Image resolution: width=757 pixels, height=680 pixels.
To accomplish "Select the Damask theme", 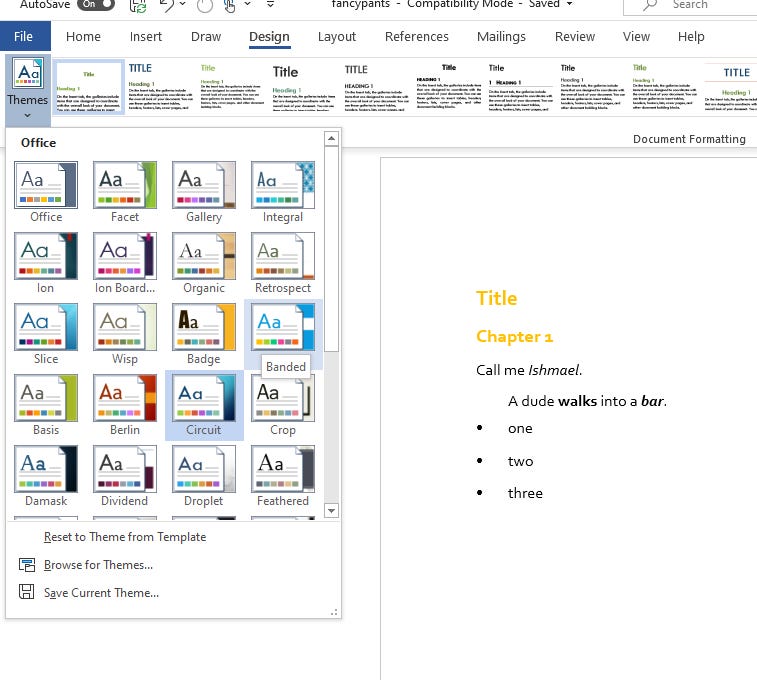I will tap(46, 469).
